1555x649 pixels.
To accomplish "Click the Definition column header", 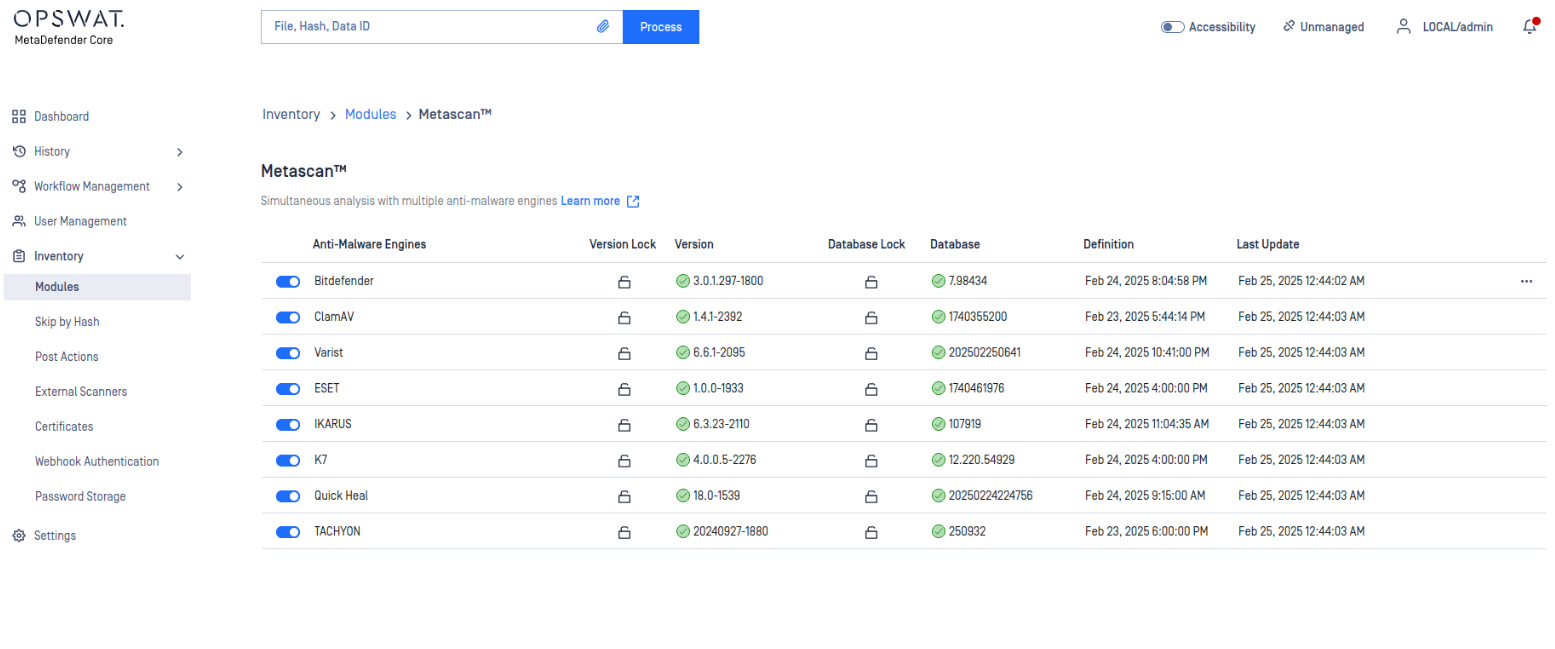I will pyautogui.click(x=1109, y=245).
